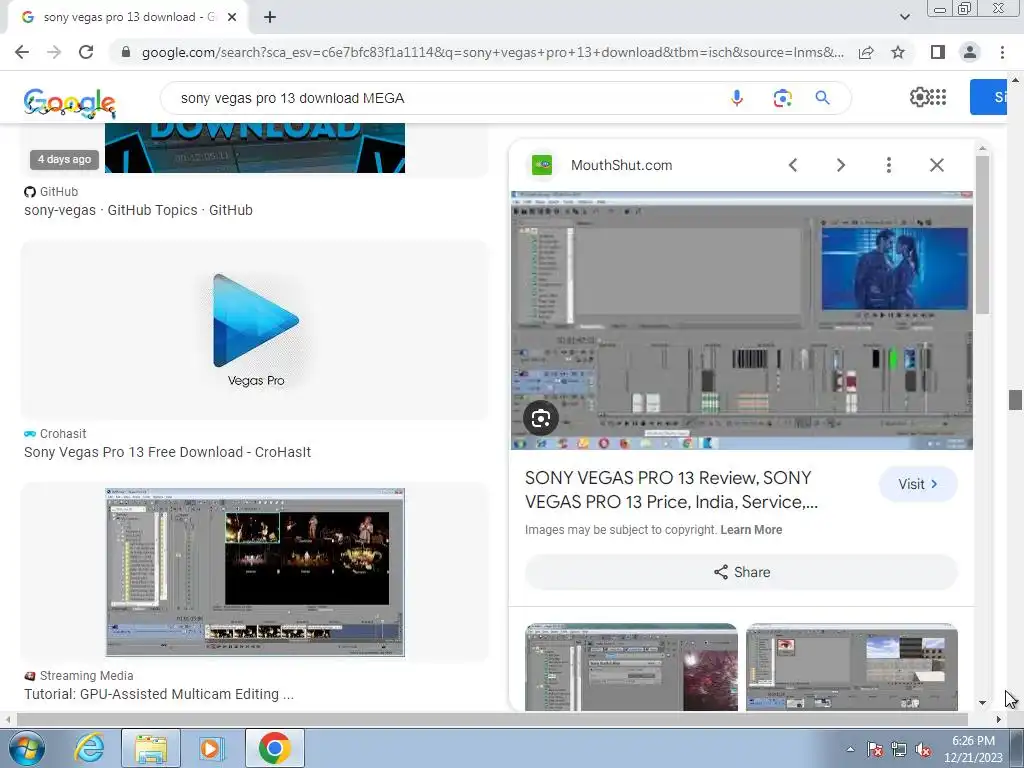Open second related image under Share
This screenshot has height=768, width=1024.
(852, 667)
